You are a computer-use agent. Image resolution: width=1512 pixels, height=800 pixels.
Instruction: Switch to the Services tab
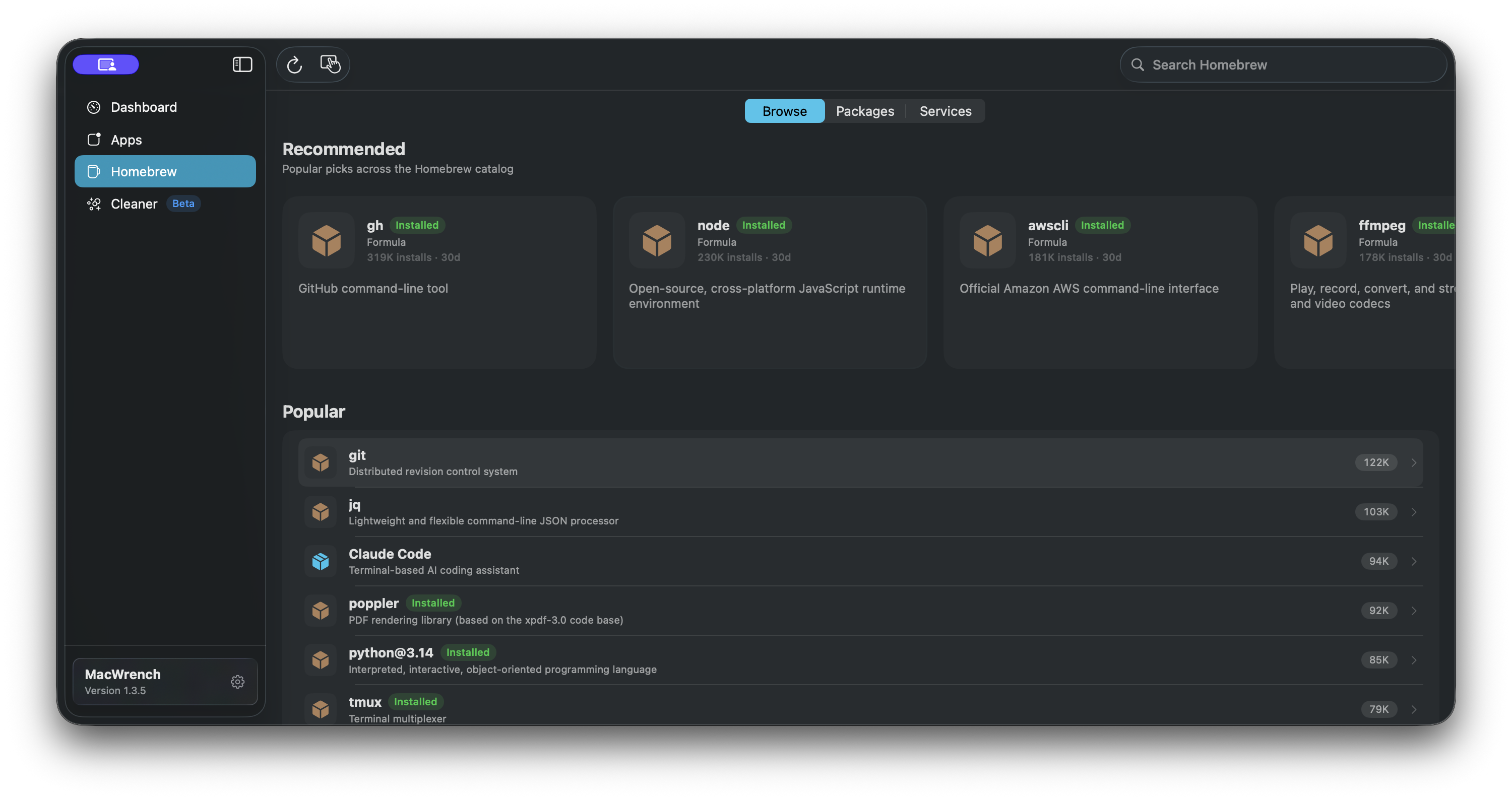(945, 111)
